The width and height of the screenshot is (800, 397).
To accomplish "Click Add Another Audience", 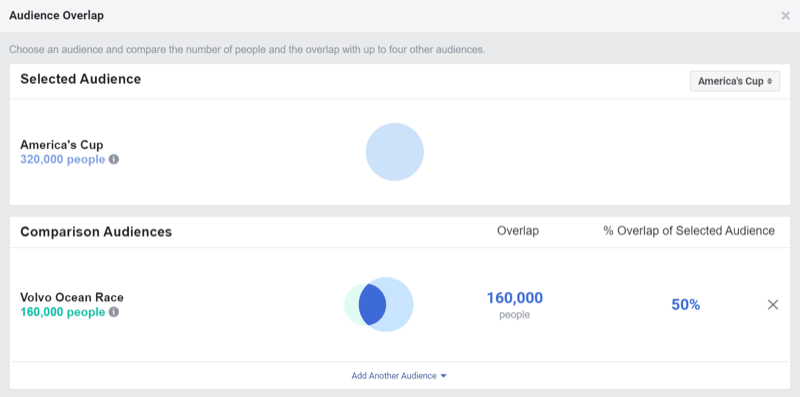I will tap(399, 376).
